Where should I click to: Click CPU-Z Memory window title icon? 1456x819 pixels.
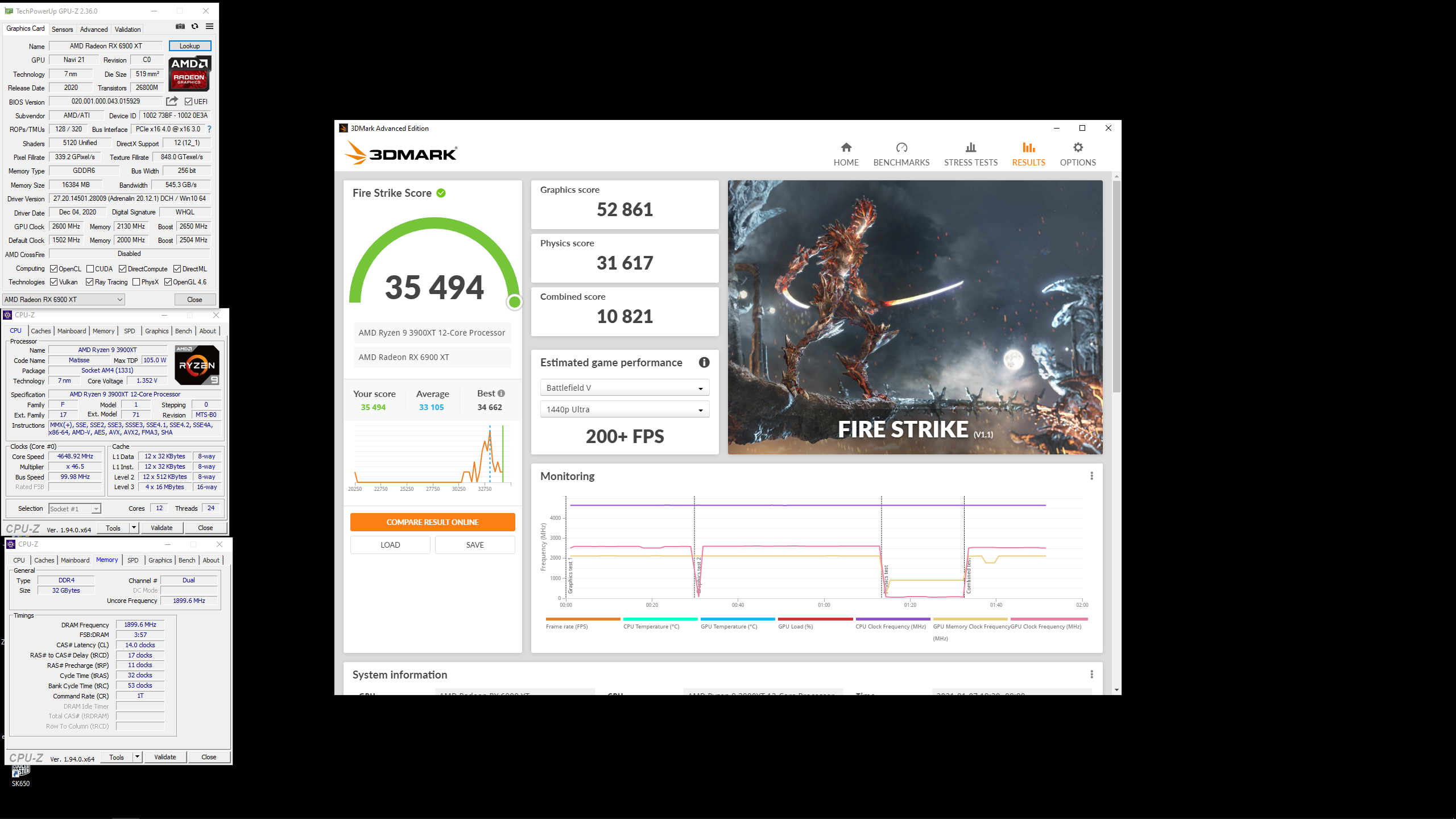click(x=11, y=544)
